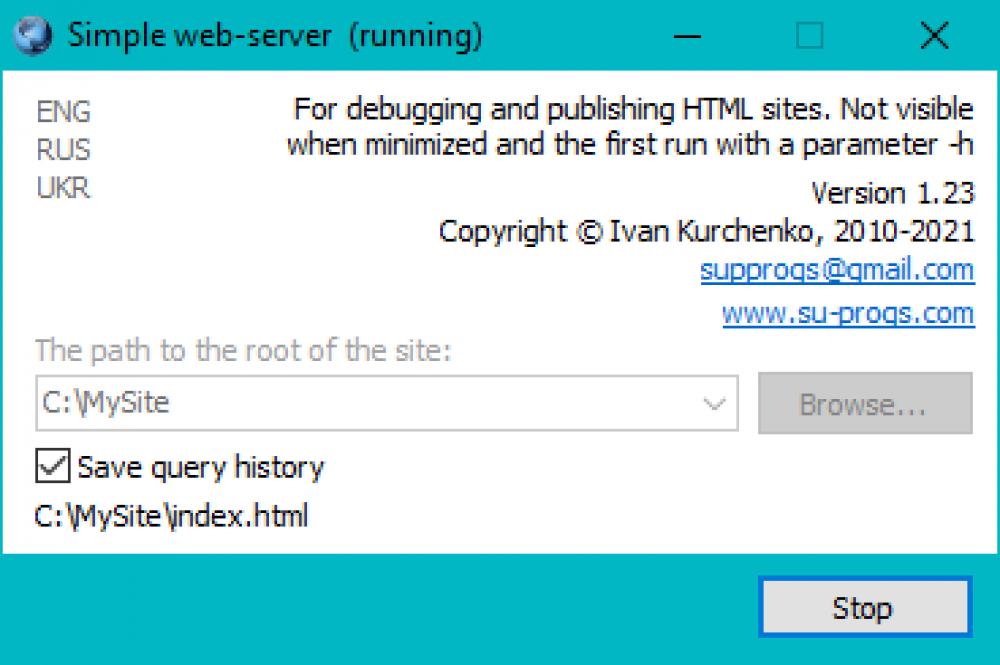Switch interface language to RUS
This screenshot has width=1000, height=665.
[x=63, y=150]
